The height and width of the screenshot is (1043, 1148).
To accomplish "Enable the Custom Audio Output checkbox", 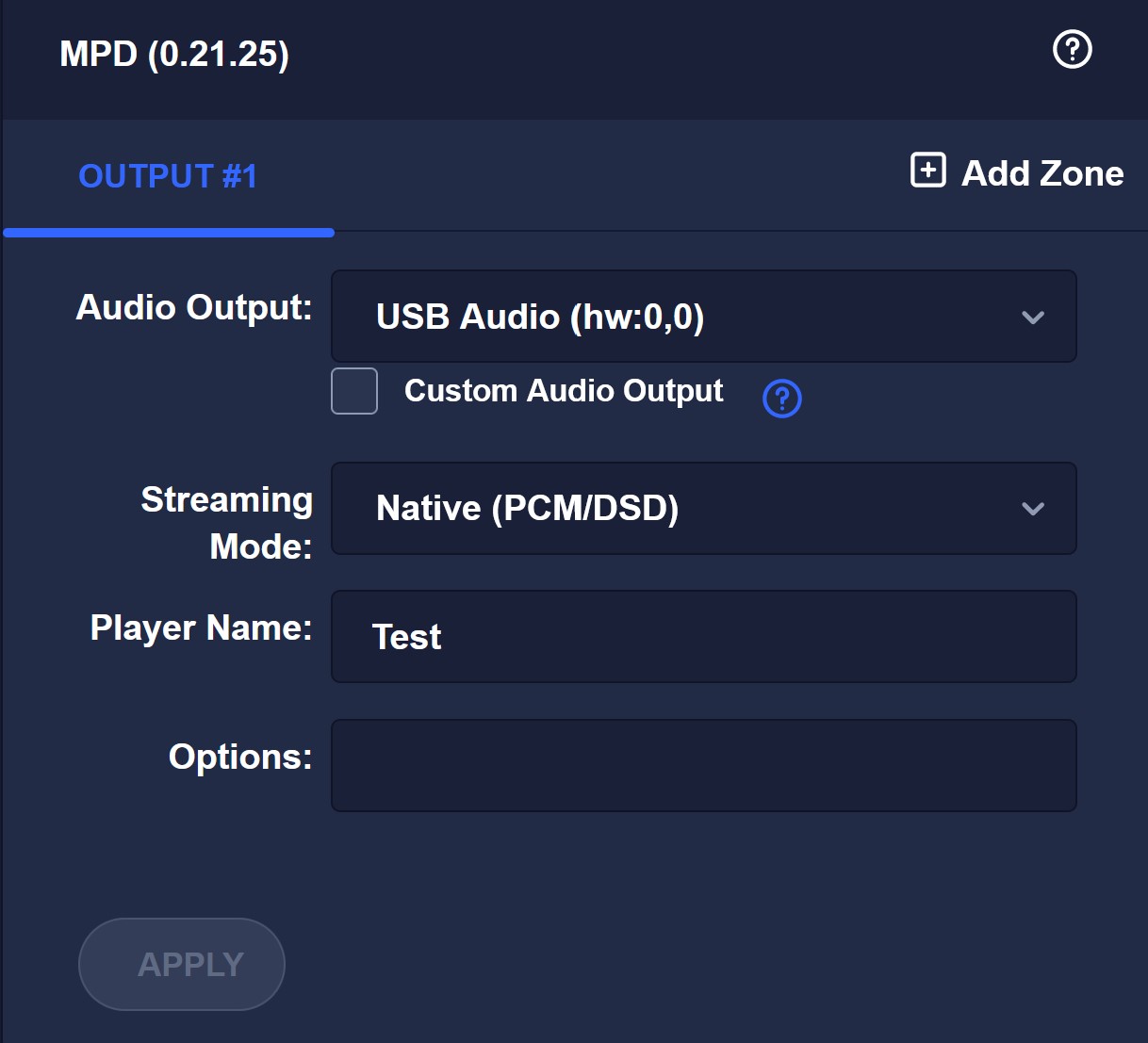I will 354,391.
